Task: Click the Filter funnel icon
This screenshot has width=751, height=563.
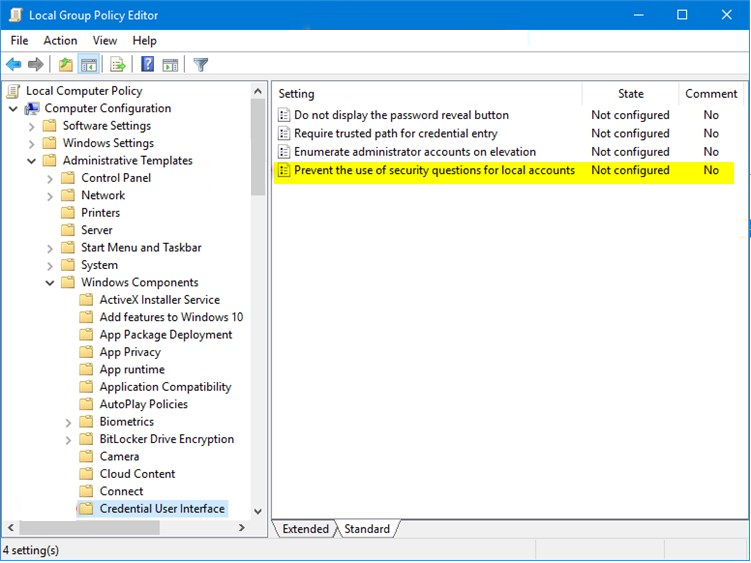Action: 201,64
